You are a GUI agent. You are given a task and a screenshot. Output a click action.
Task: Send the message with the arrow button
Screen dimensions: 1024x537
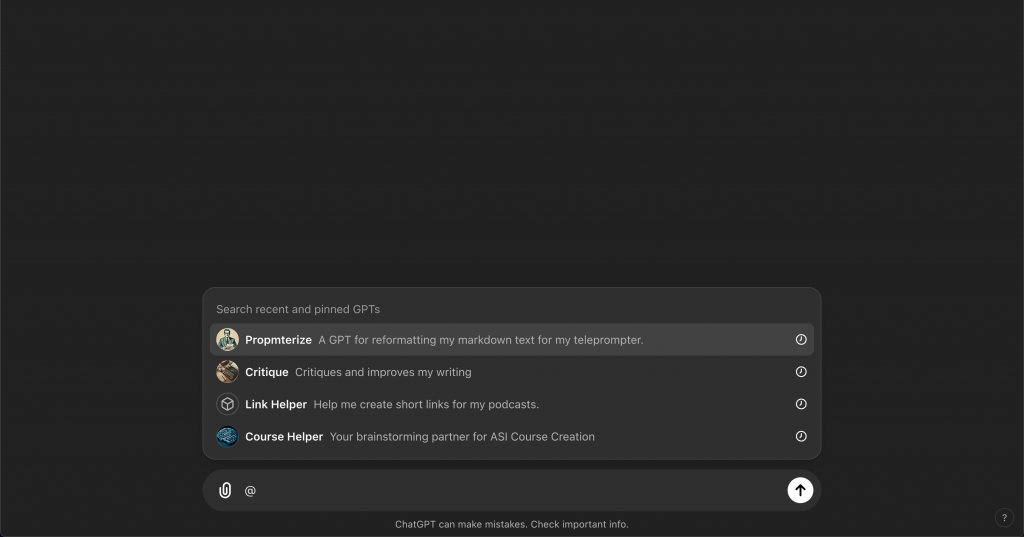tap(800, 490)
